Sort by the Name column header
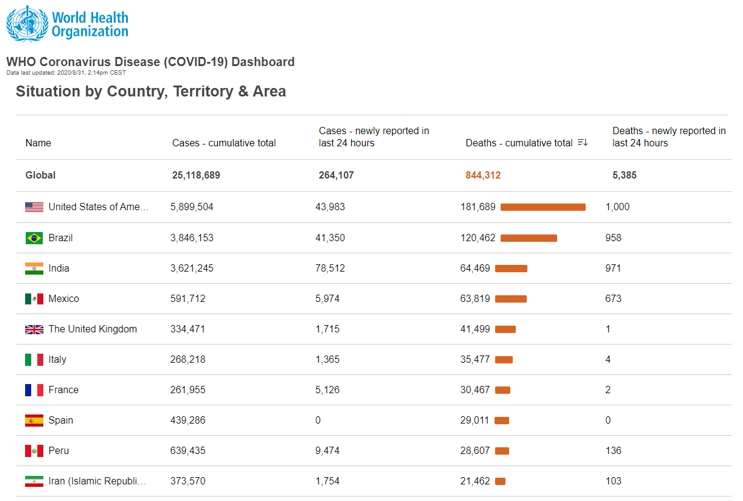 click(x=38, y=143)
